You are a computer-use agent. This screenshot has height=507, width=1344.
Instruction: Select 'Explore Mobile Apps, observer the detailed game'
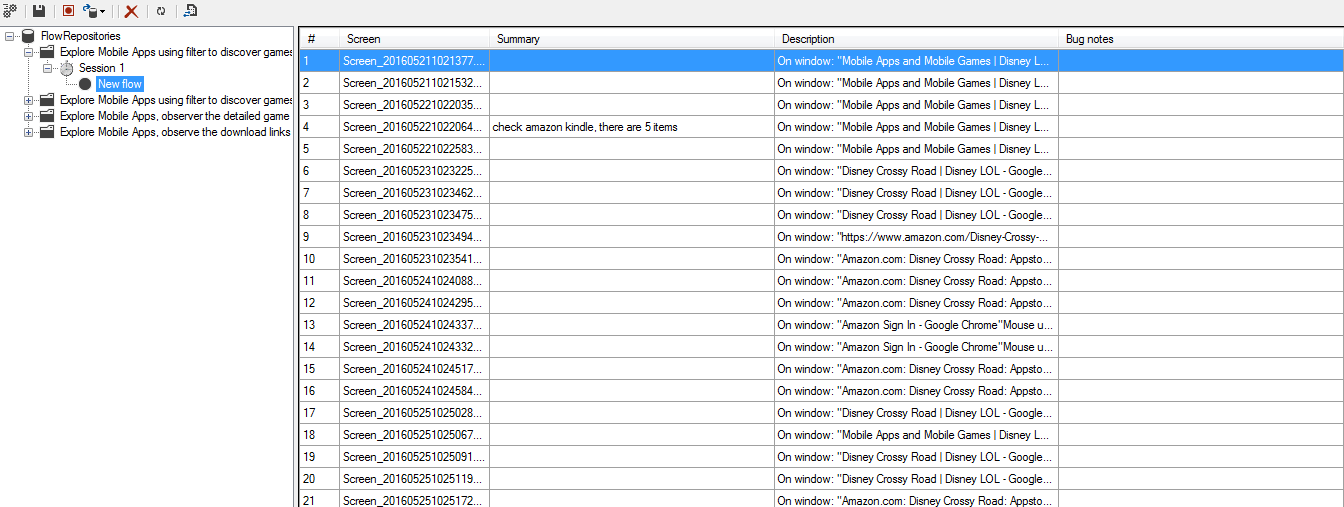click(x=175, y=116)
